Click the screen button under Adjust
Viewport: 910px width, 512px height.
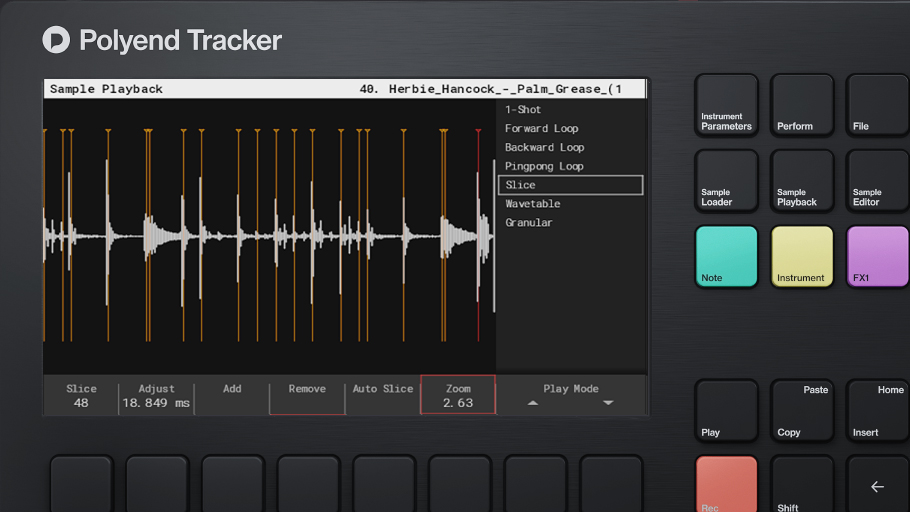point(157,484)
